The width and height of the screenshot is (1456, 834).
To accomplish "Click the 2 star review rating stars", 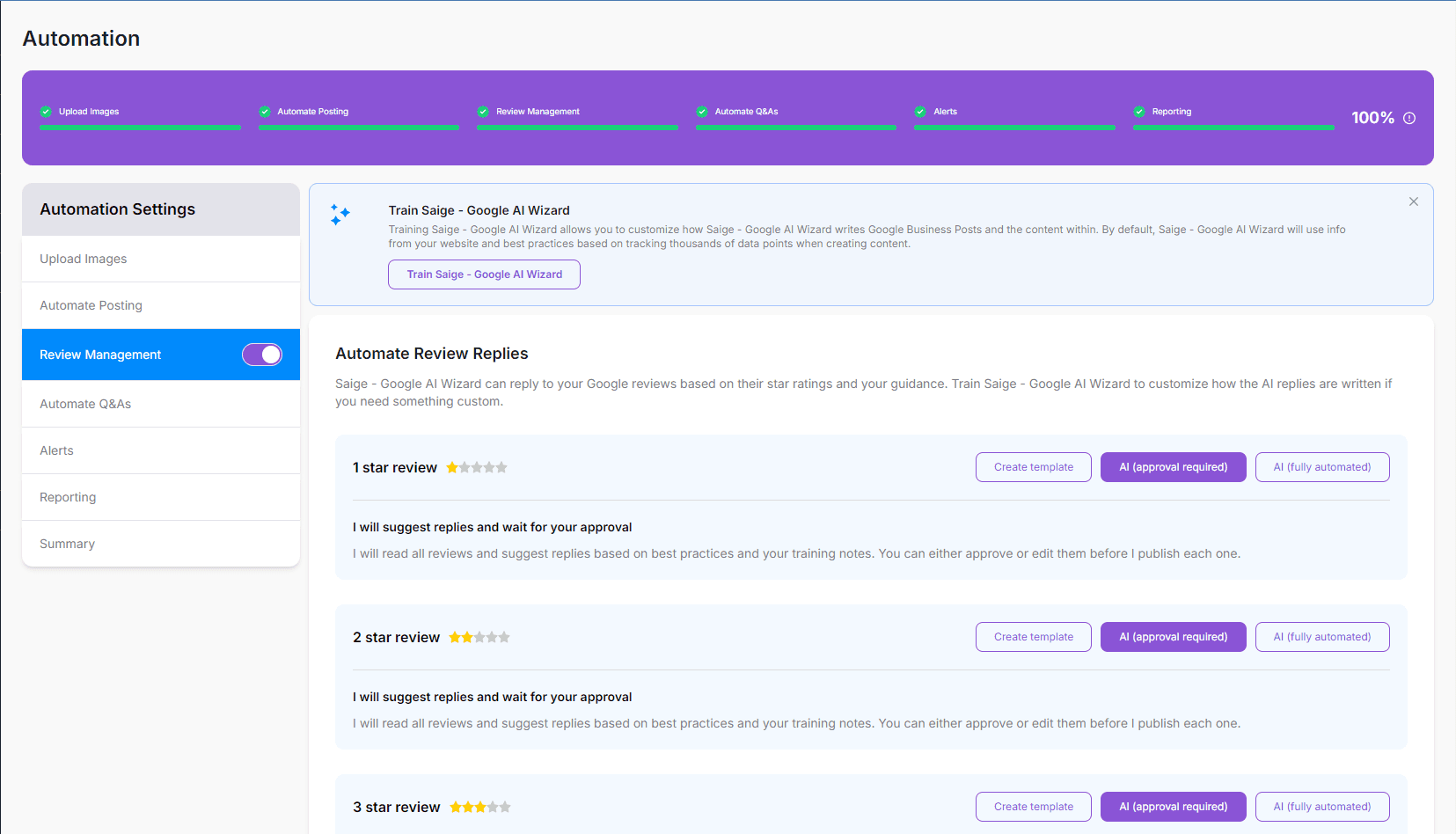I will [x=479, y=637].
